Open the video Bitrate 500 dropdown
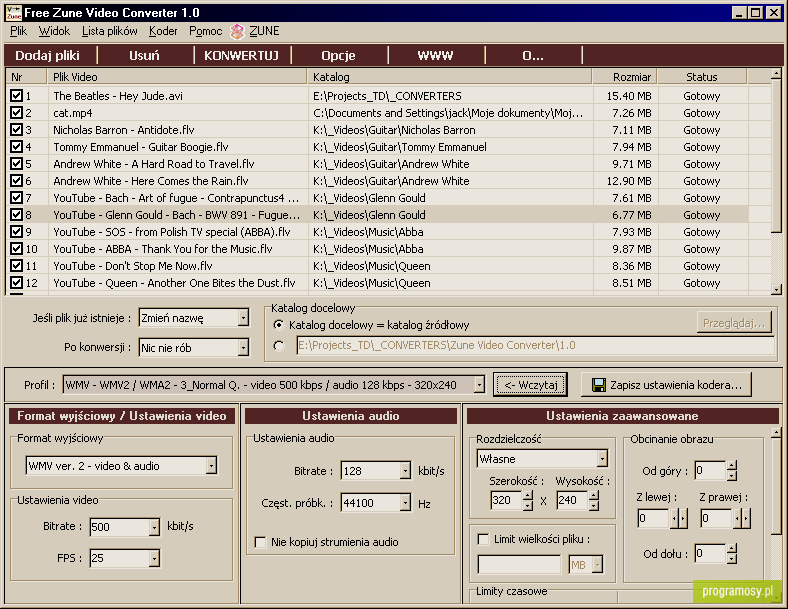Image resolution: width=788 pixels, height=609 pixels. [154, 527]
